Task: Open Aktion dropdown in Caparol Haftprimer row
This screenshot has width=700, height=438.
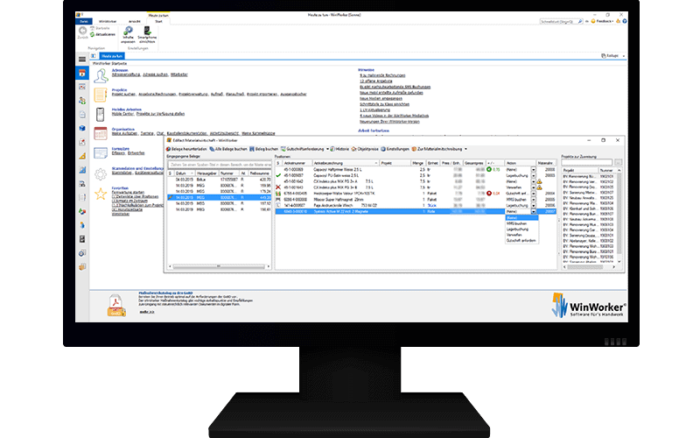Action: coord(533,170)
